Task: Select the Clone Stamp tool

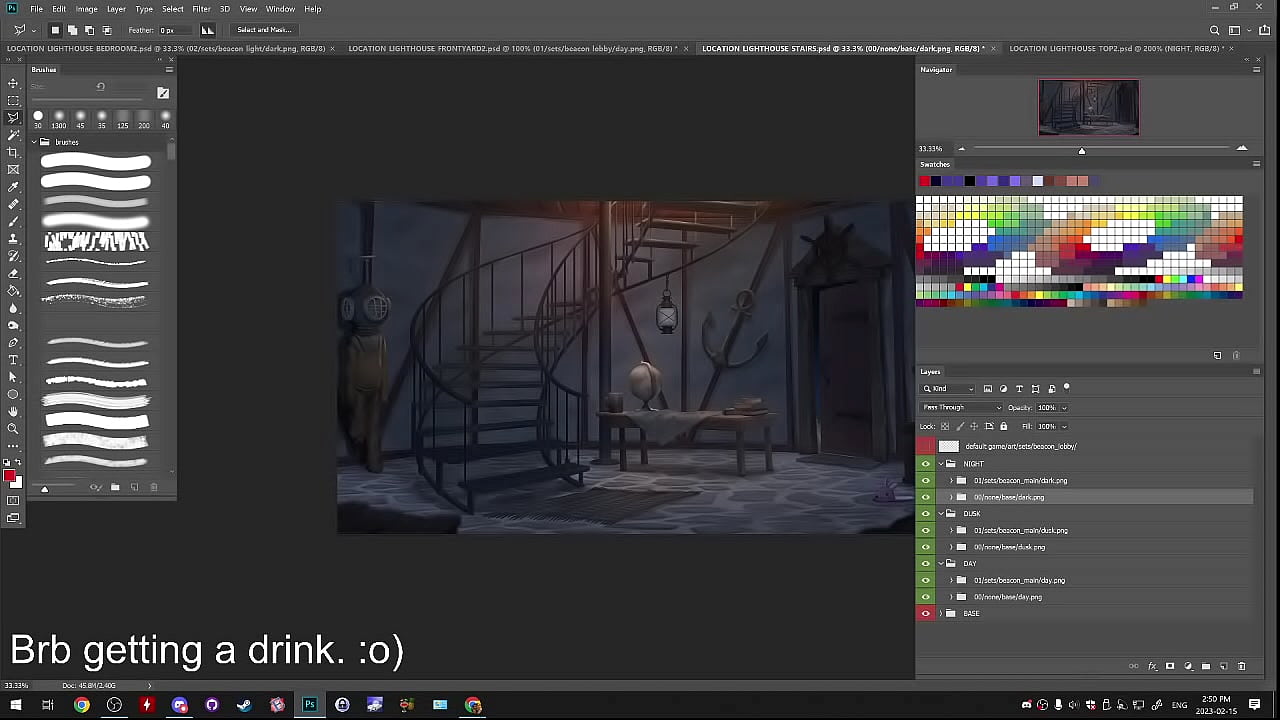Action: (13, 239)
